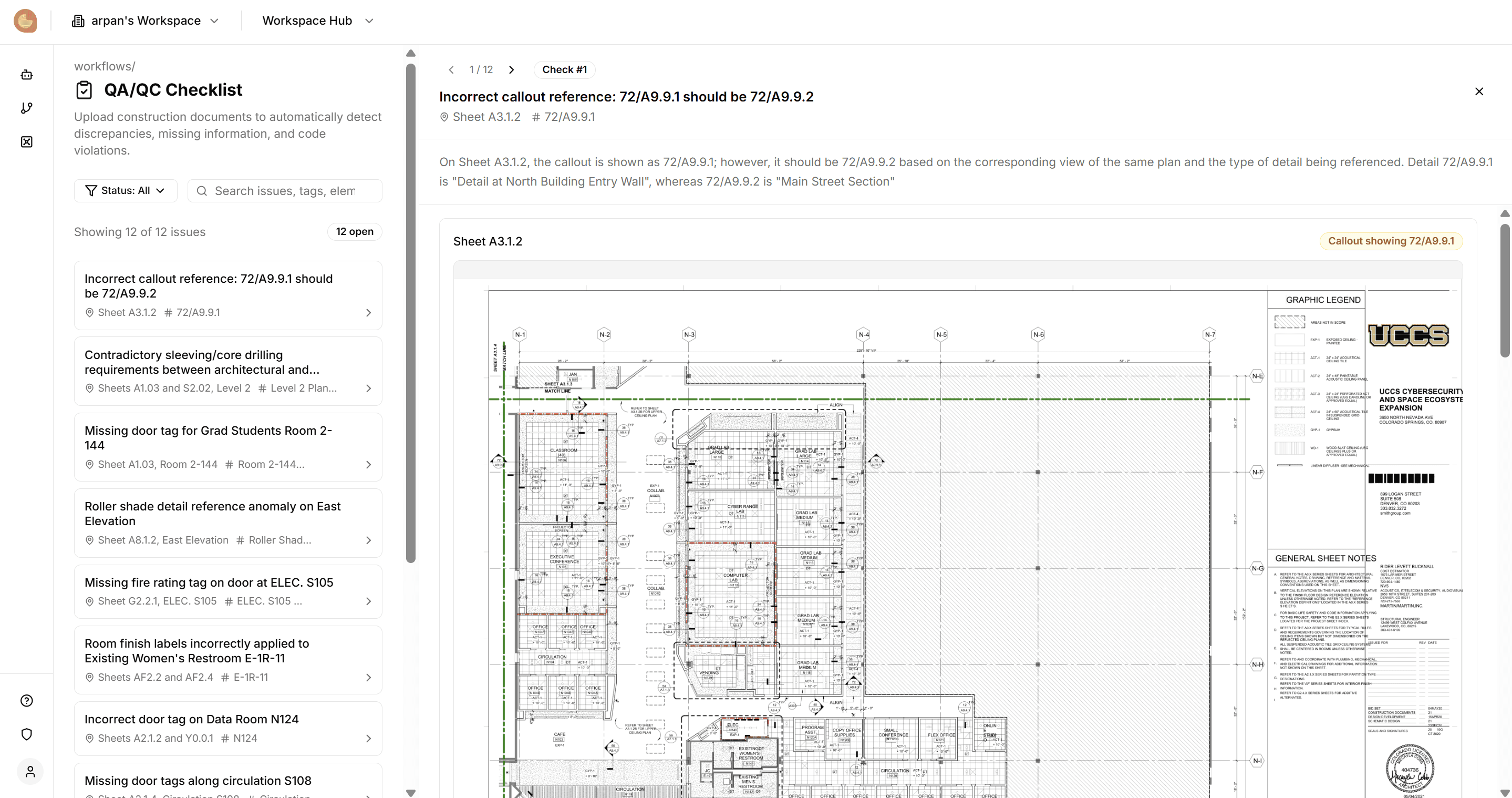This screenshot has height=798, width=1512.
Task: Open the help question mark icon
Action: (x=26, y=701)
